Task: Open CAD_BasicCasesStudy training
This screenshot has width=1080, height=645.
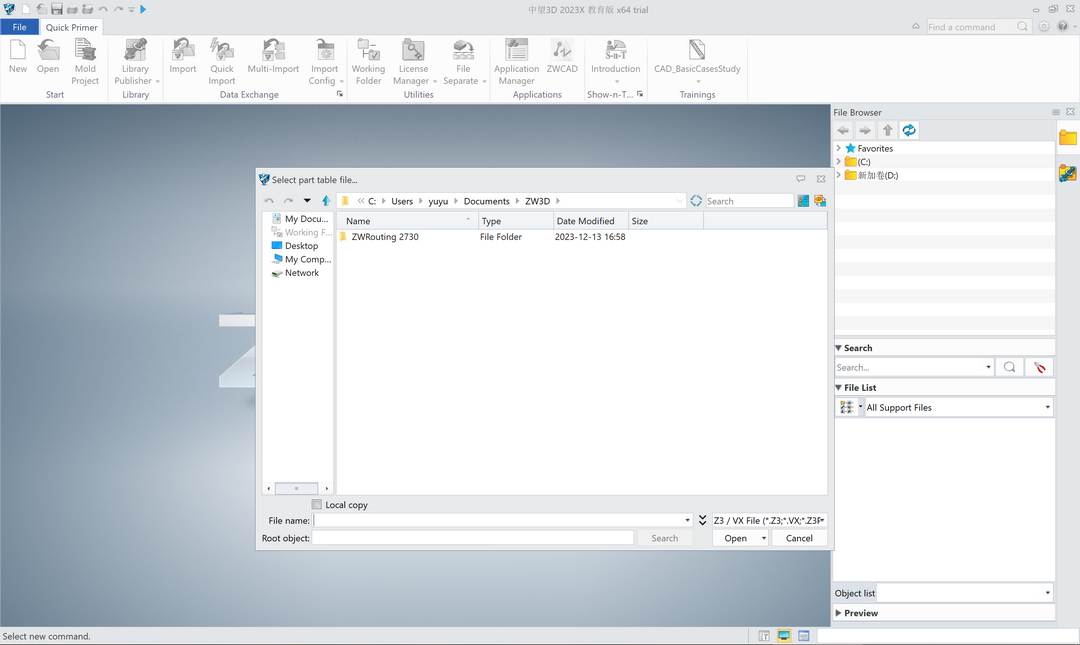Action: pyautogui.click(x=697, y=50)
